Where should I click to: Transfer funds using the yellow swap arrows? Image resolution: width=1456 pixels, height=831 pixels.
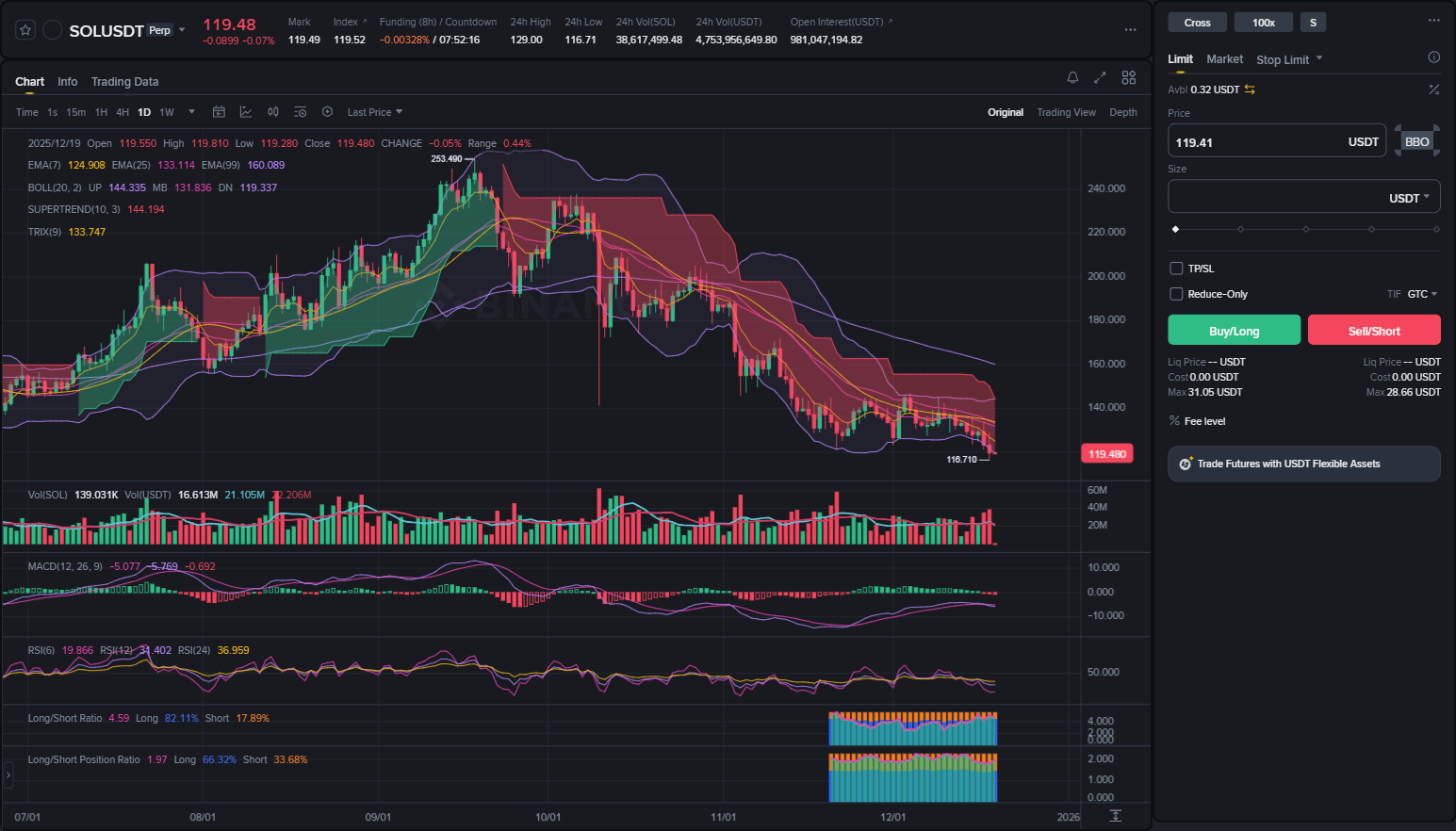tap(1250, 90)
